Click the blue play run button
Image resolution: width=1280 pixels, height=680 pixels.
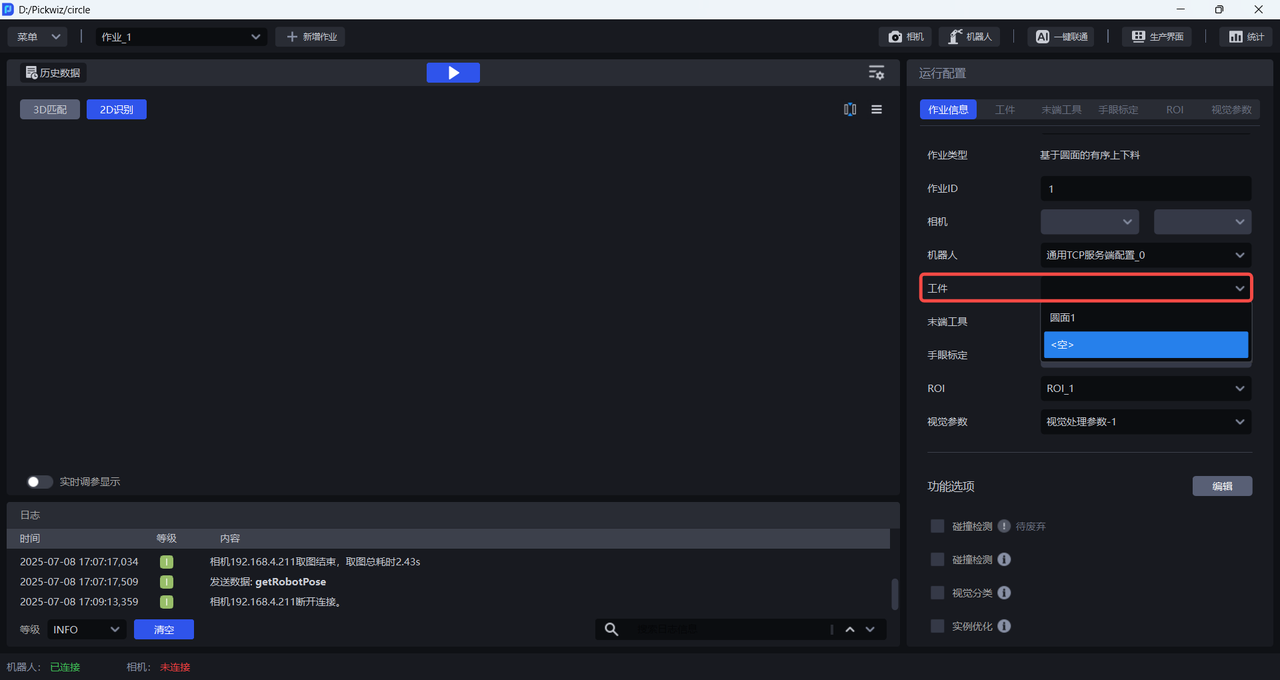point(453,73)
